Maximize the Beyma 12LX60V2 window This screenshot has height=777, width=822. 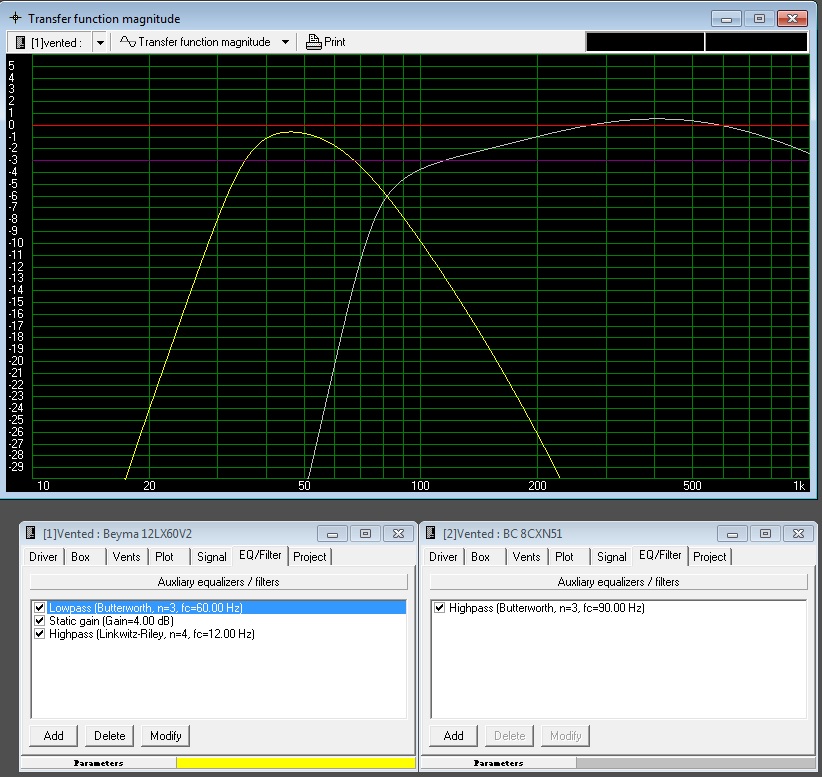click(365, 534)
